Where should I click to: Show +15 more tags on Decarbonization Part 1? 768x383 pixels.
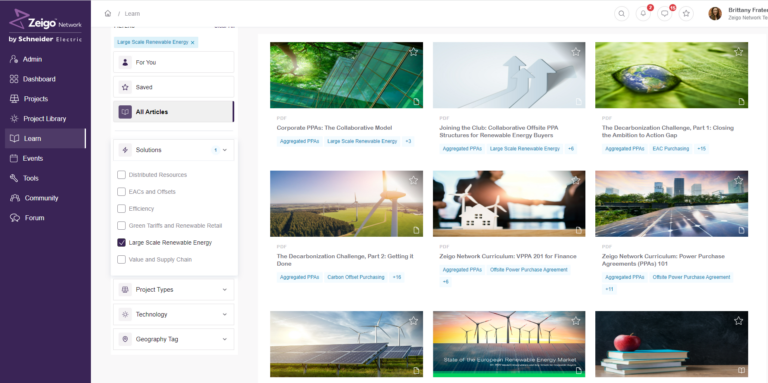click(x=701, y=149)
